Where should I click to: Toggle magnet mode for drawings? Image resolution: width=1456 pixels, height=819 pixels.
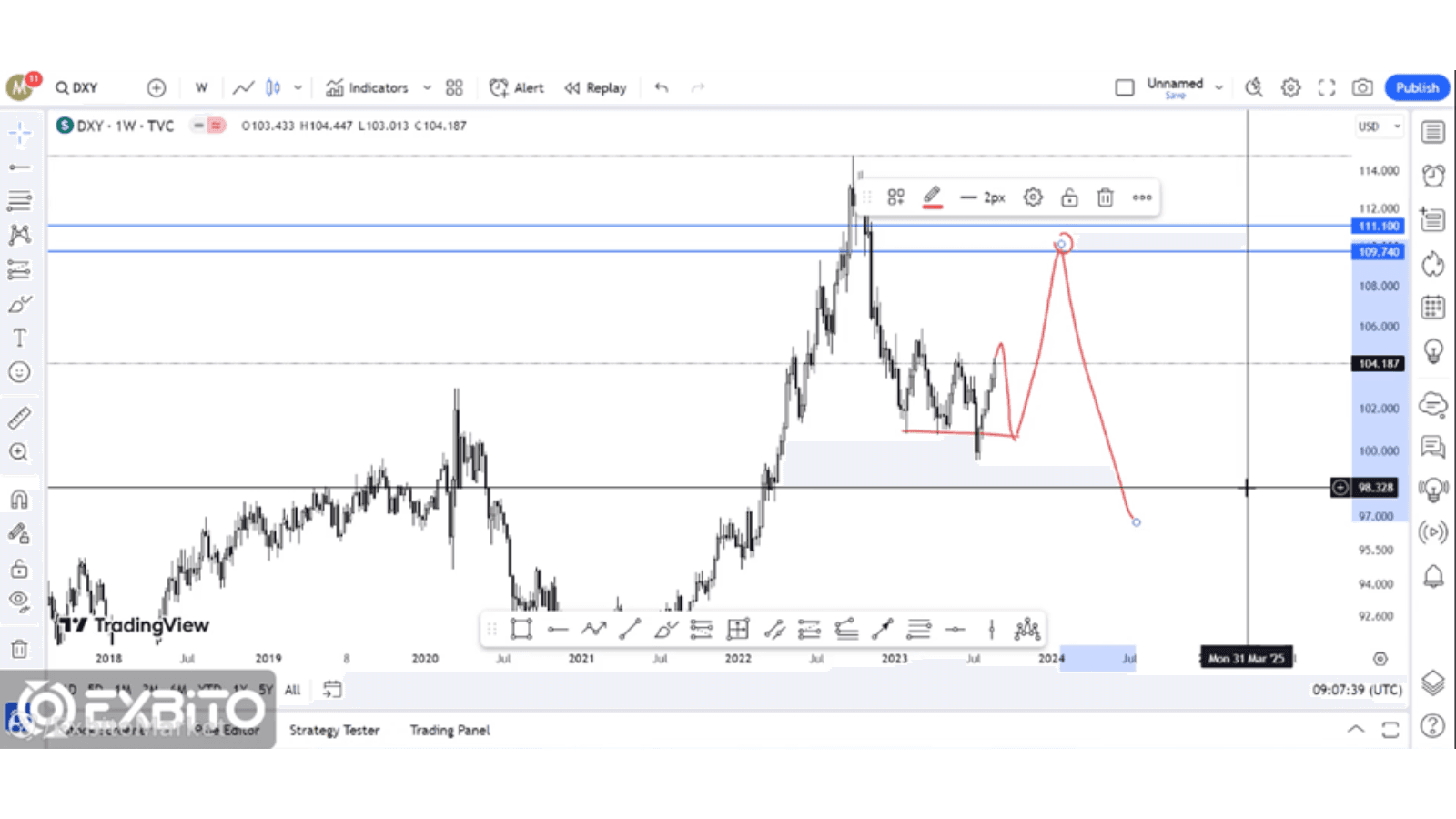(x=19, y=499)
